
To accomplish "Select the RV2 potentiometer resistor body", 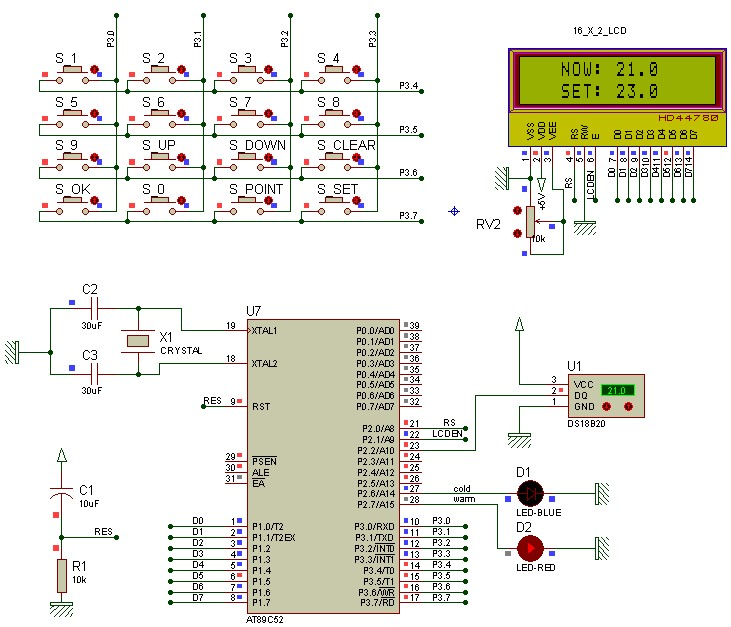I will (x=530, y=221).
